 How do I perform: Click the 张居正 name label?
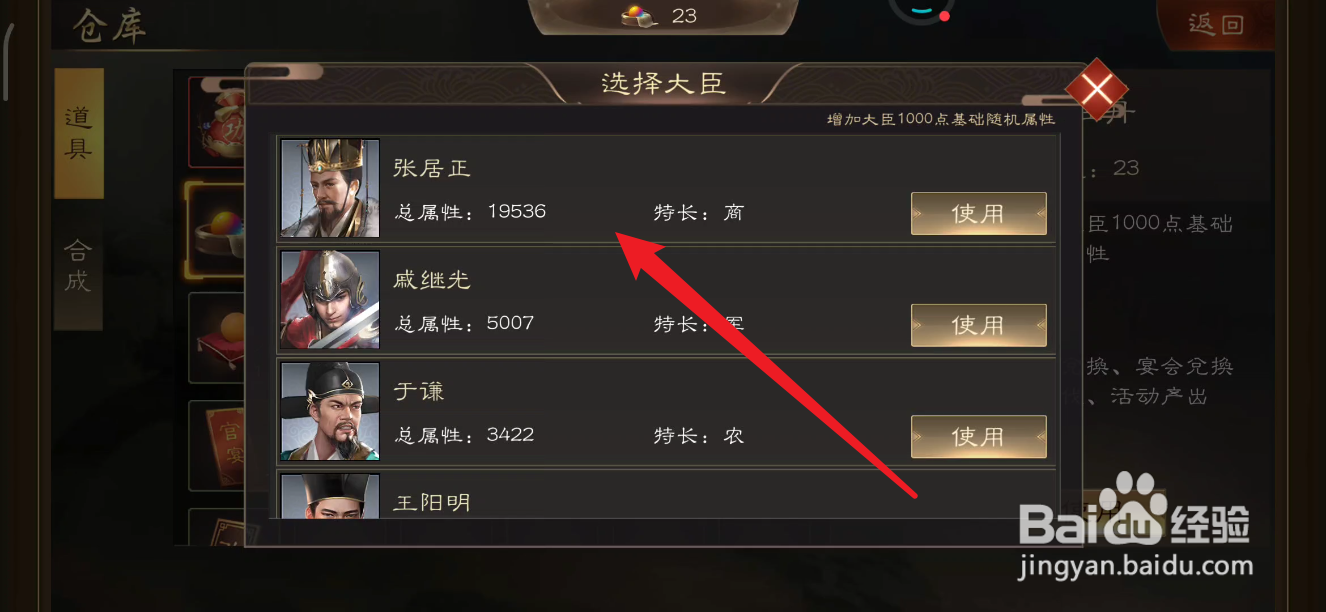(x=432, y=167)
